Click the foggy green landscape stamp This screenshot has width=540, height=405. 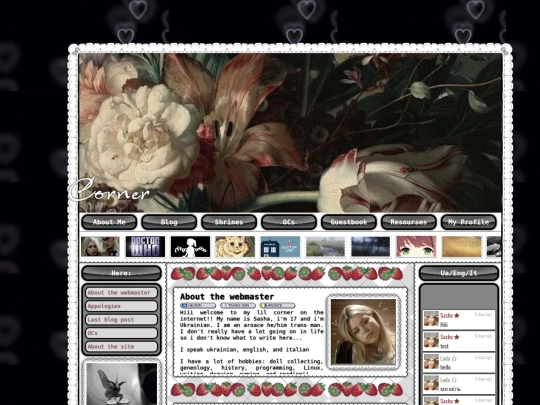point(325,247)
